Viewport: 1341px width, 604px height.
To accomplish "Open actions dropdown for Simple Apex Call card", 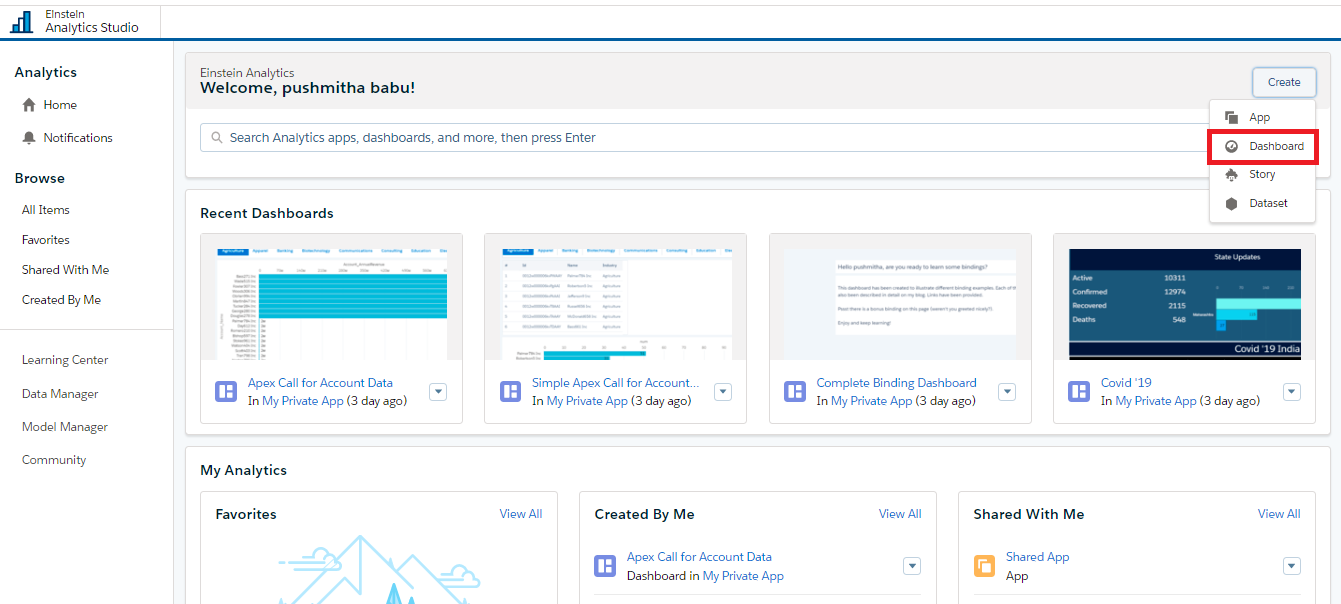I will pos(723,392).
